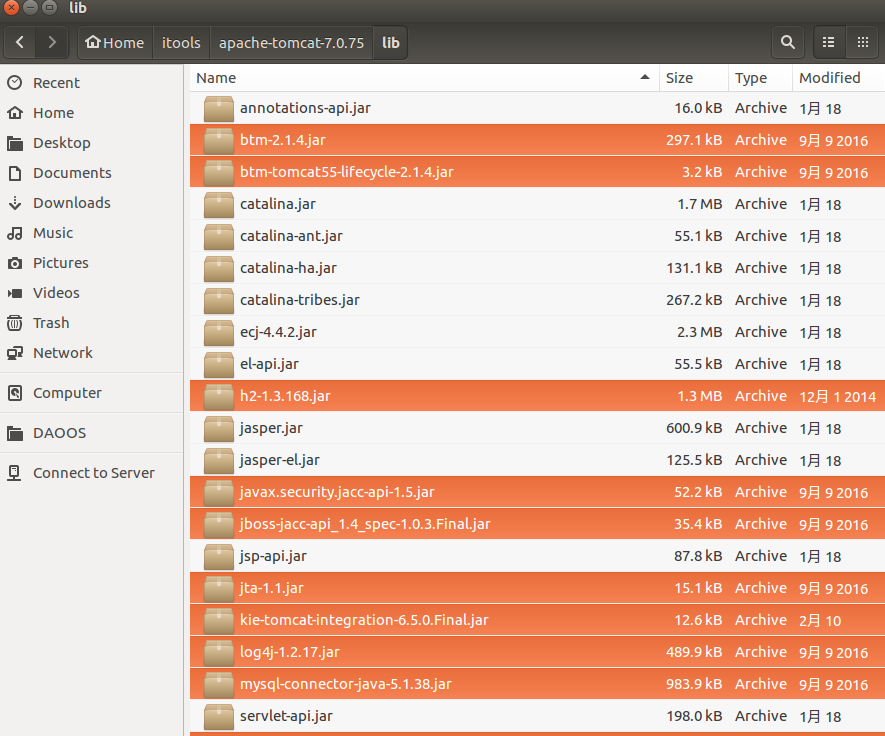The height and width of the screenshot is (736, 885).
Task: Click the Trash bin icon in sidebar
Action: (x=15, y=323)
